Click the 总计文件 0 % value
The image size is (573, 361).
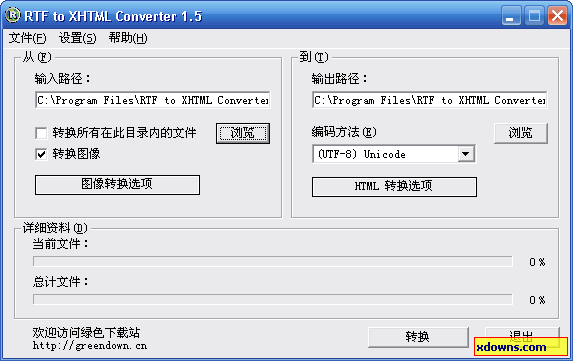click(x=537, y=300)
